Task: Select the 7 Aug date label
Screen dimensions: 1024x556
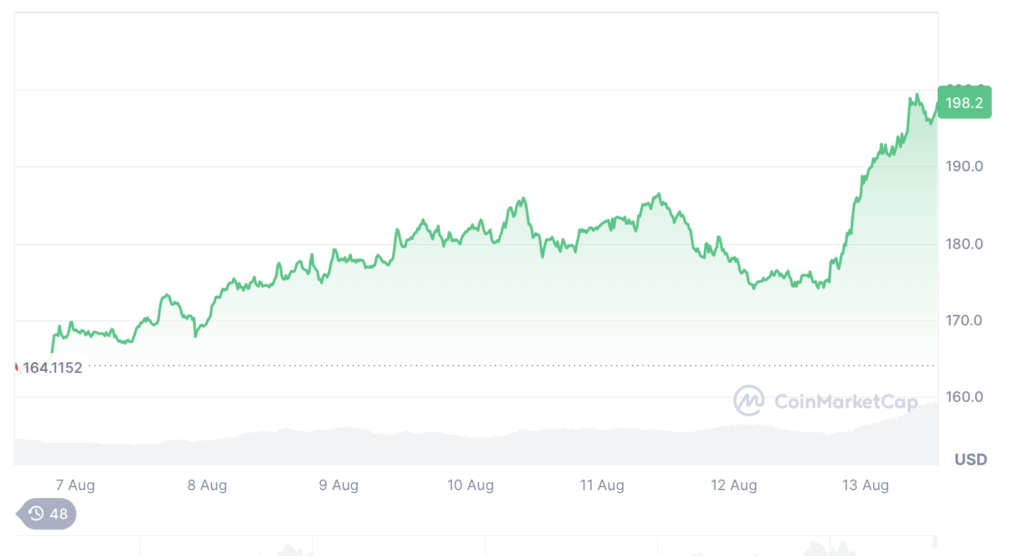Action: 75,485
